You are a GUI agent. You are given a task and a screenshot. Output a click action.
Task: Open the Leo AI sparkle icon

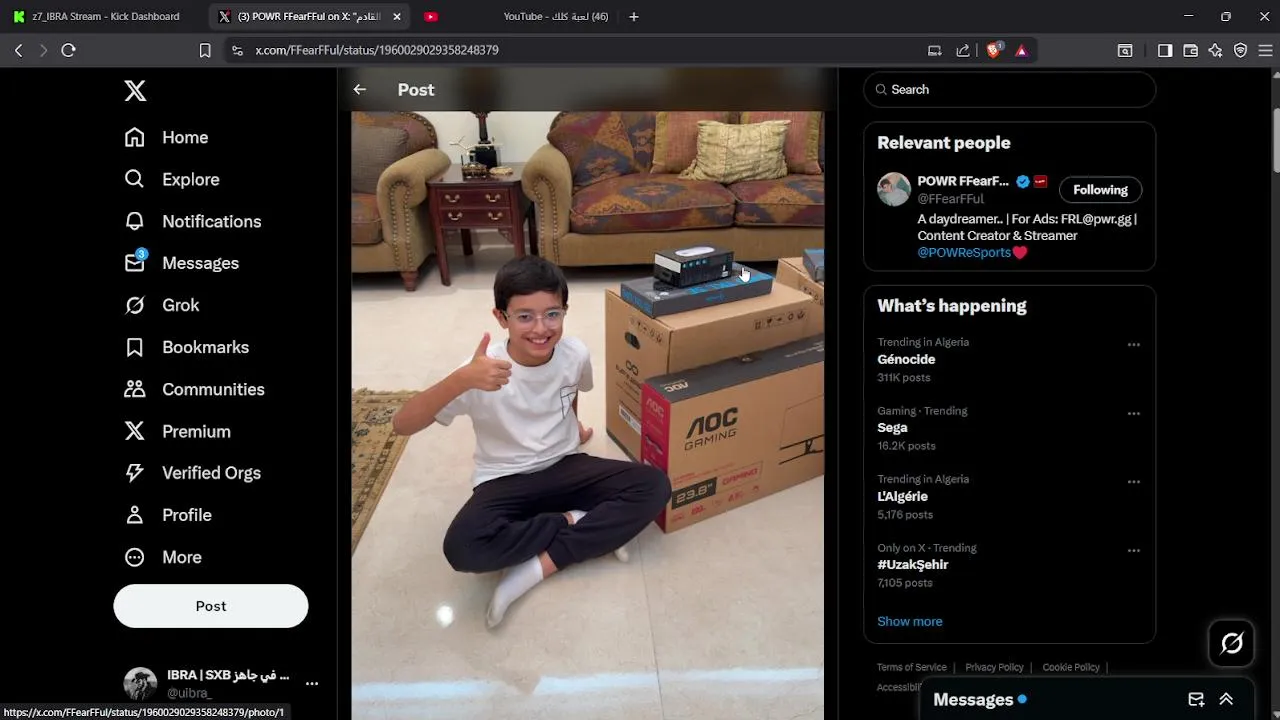point(1215,50)
